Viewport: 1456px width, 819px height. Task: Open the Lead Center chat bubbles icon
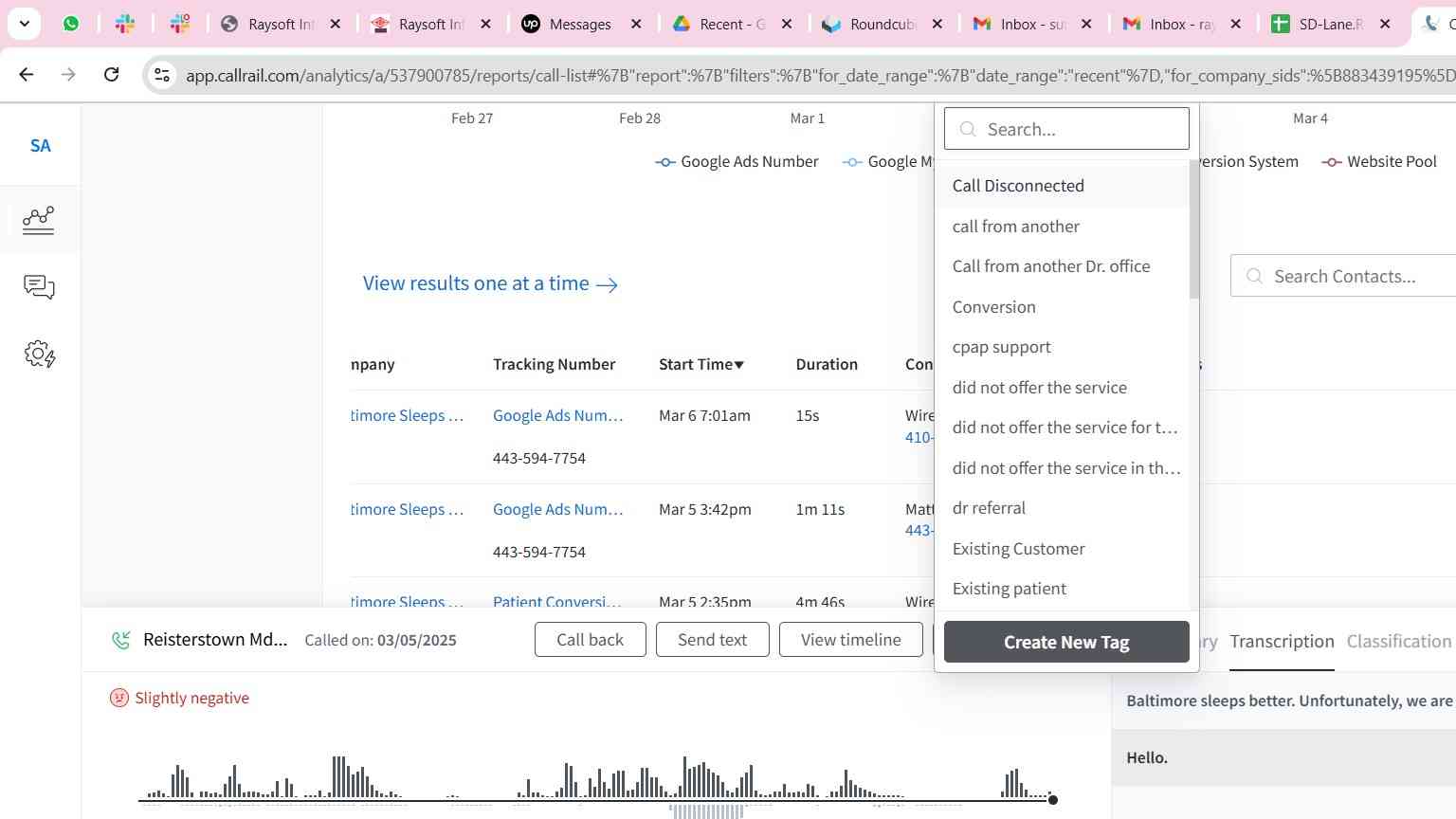click(x=39, y=287)
